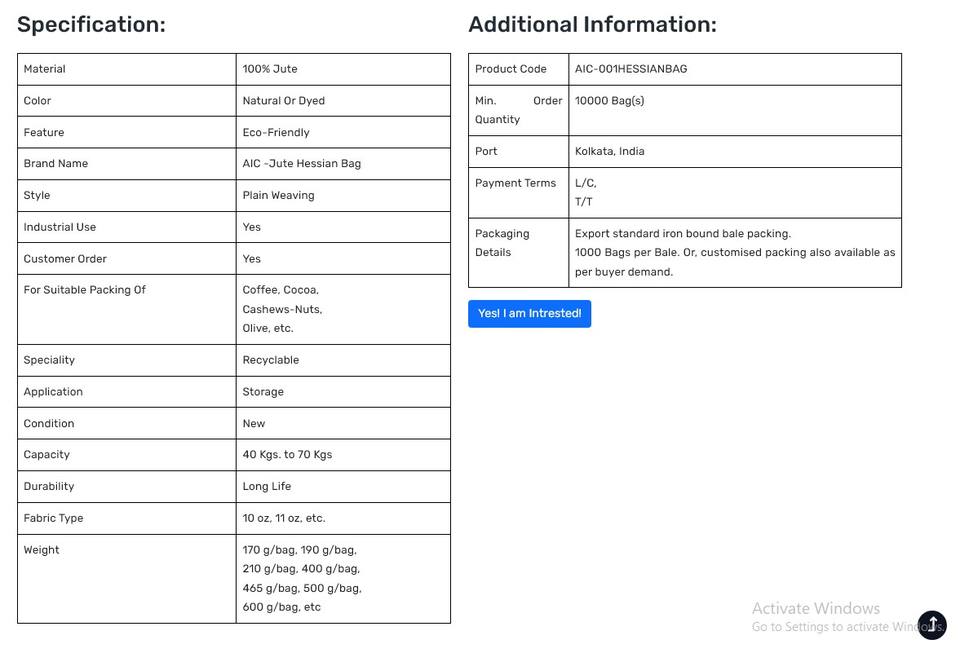Click the "Kolkata, India" port value
960x653 pixels.
[609, 152]
